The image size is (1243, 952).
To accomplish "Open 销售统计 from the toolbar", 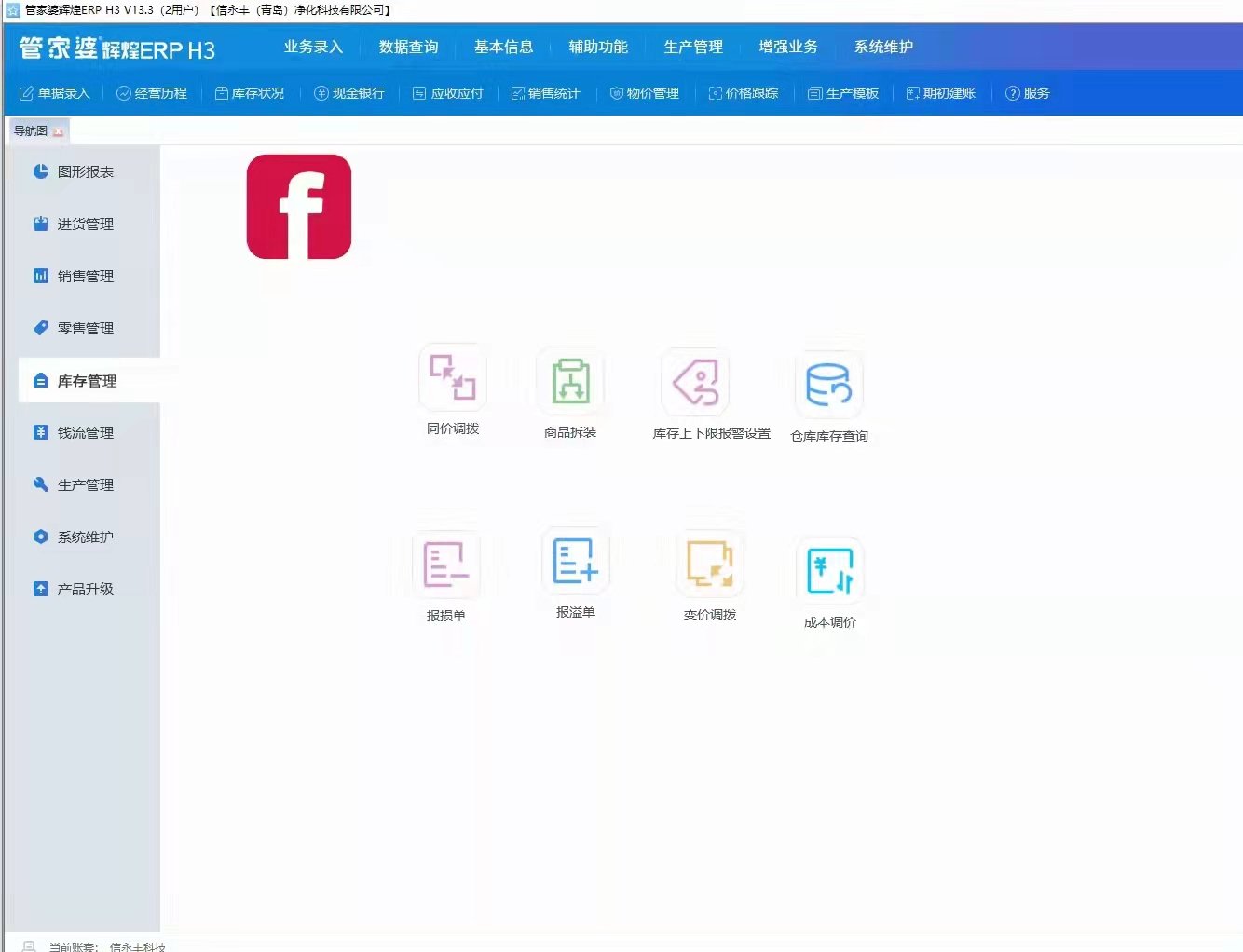I will pyautogui.click(x=545, y=93).
